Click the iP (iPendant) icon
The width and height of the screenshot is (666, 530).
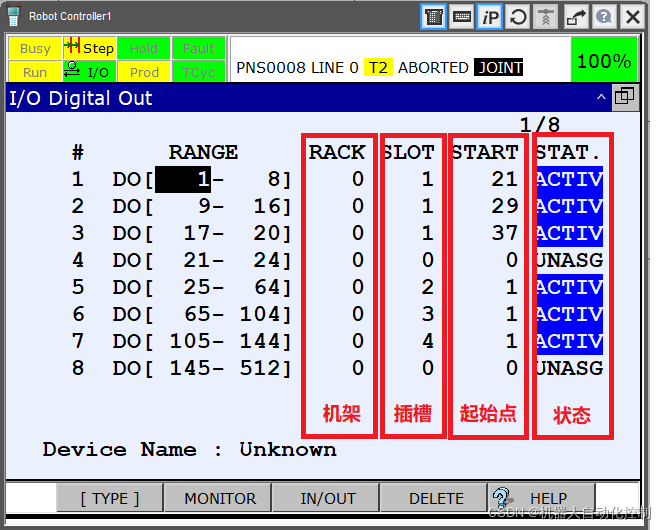(x=490, y=17)
